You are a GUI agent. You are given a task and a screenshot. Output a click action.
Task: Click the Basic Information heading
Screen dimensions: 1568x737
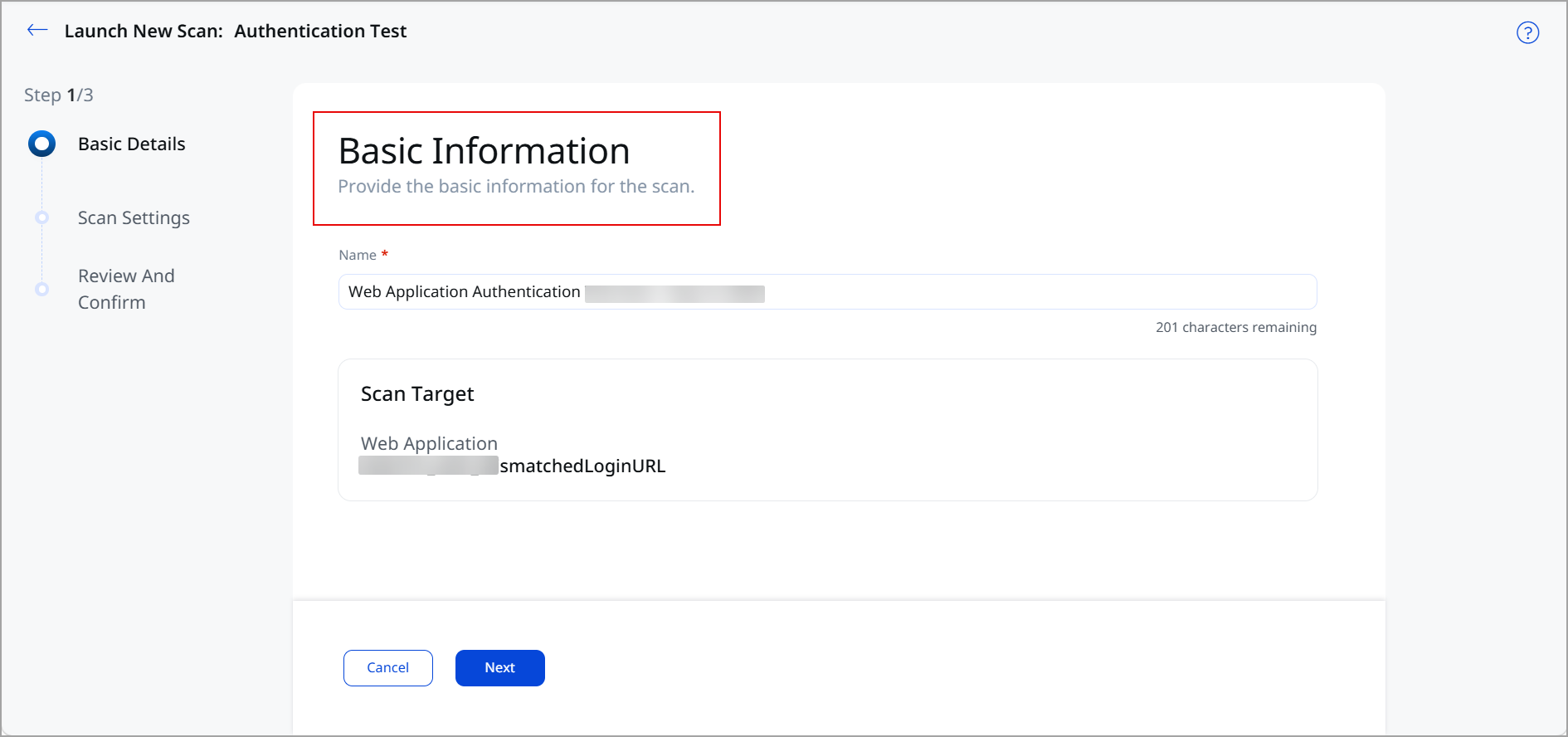tap(485, 151)
